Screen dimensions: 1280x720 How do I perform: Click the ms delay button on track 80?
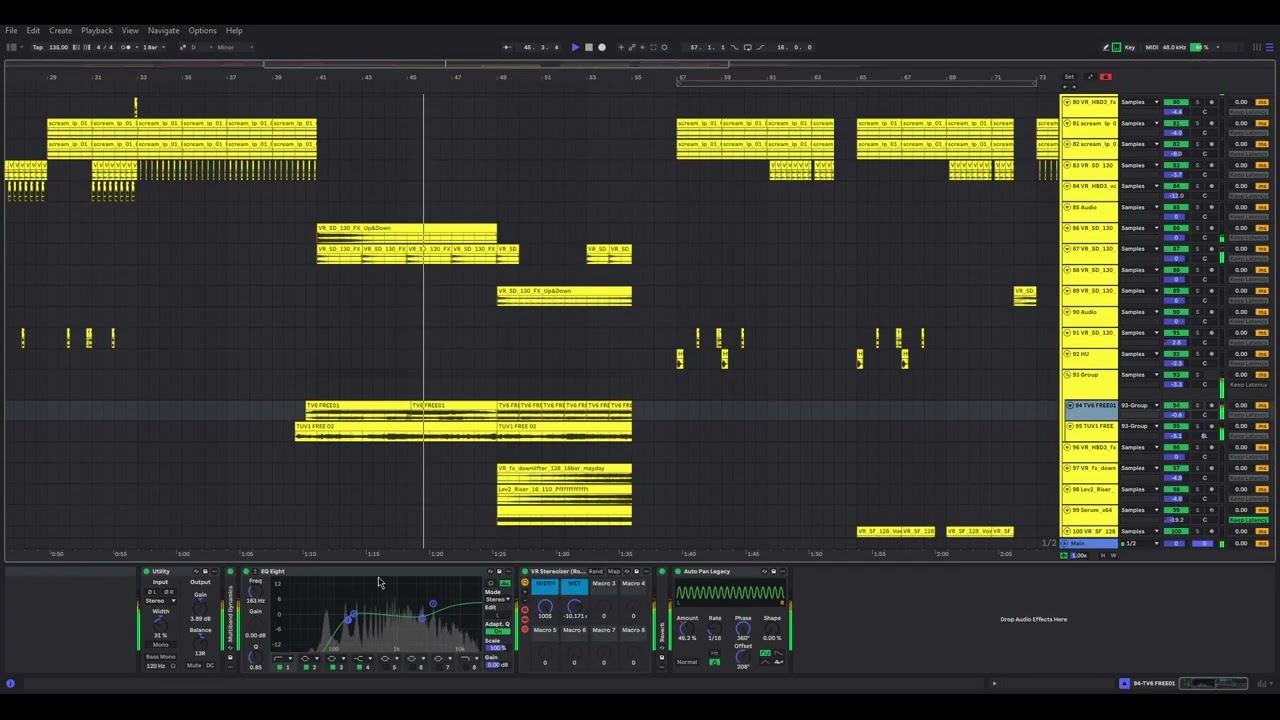(x=1262, y=102)
